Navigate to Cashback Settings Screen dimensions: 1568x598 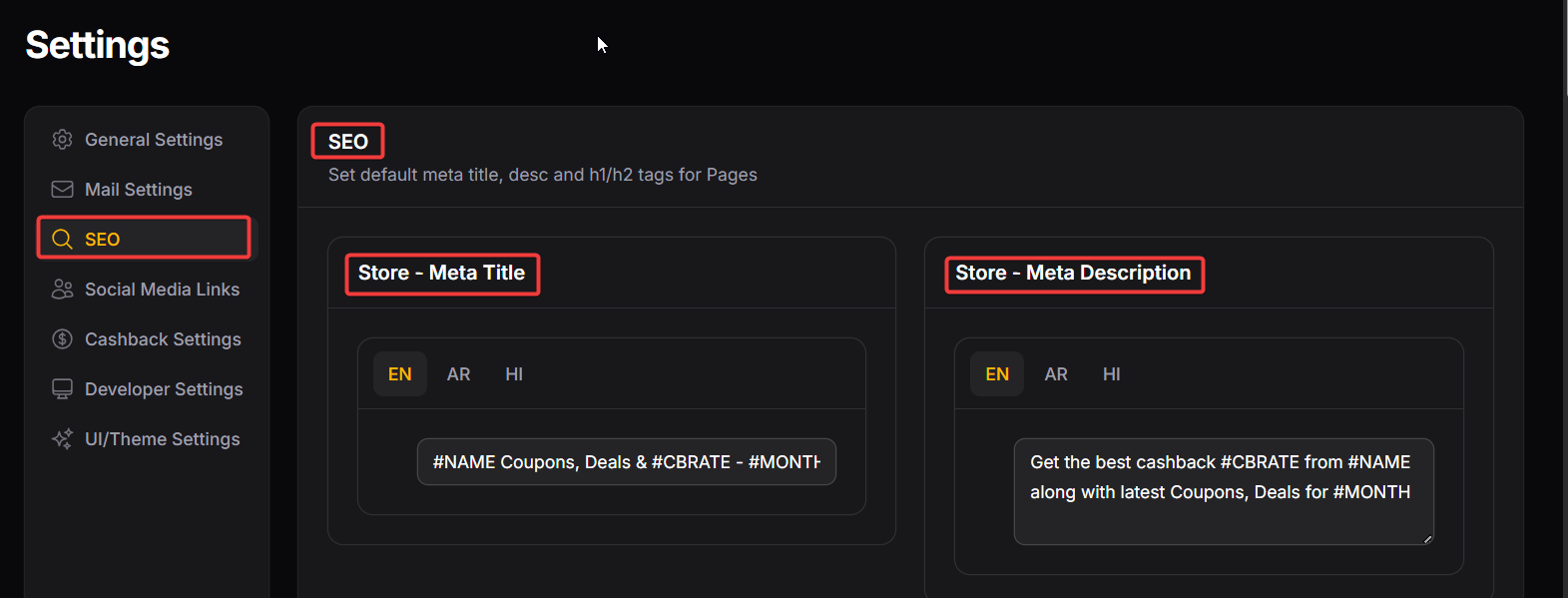(163, 339)
